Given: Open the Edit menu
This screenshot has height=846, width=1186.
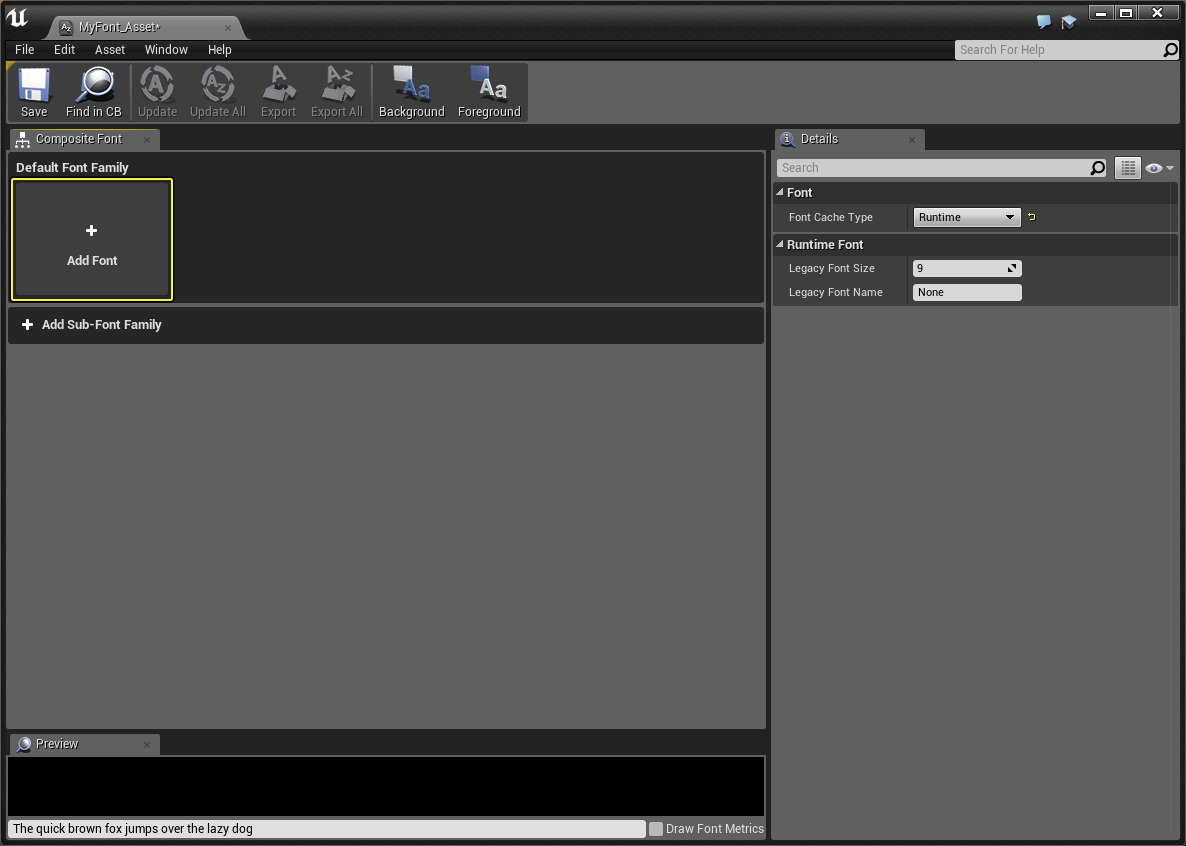Looking at the screenshot, I should (x=64, y=50).
